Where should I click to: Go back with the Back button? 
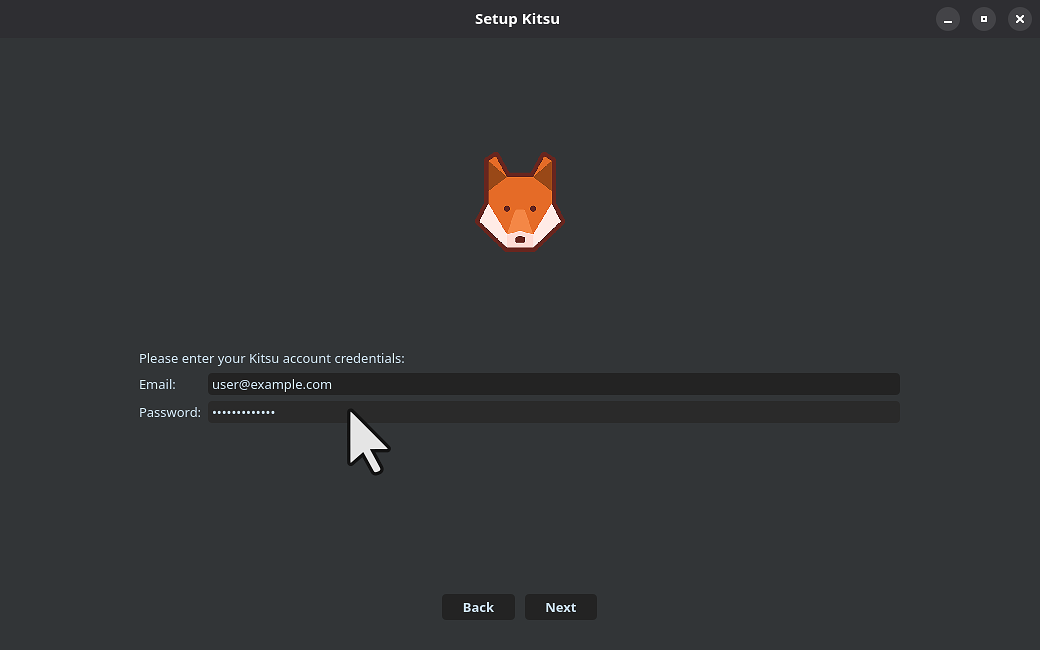tap(478, 607)
